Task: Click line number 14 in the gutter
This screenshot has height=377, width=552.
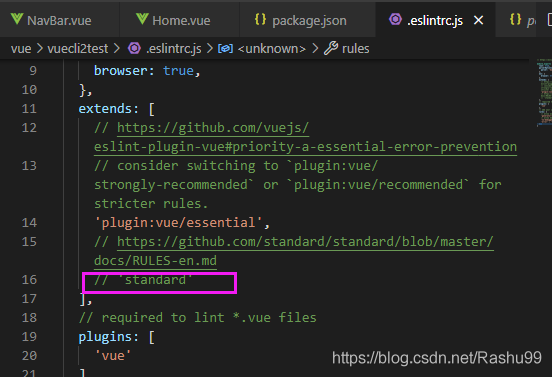Action: pyautogui.click(x=29, y=223)
